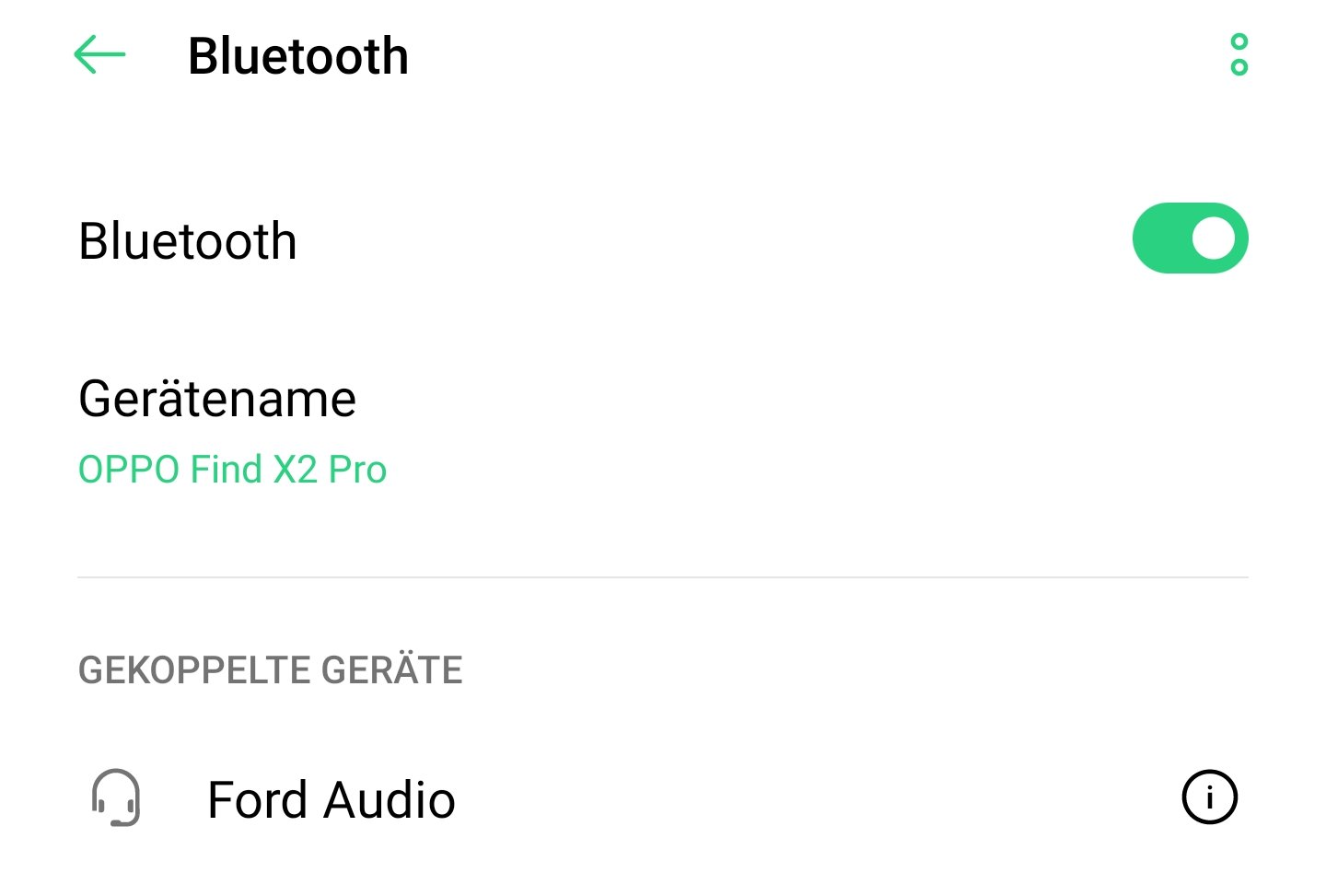Tap the white knob of the Bluetooth toggle
1326x896 pixels.
pos(1214,239)
